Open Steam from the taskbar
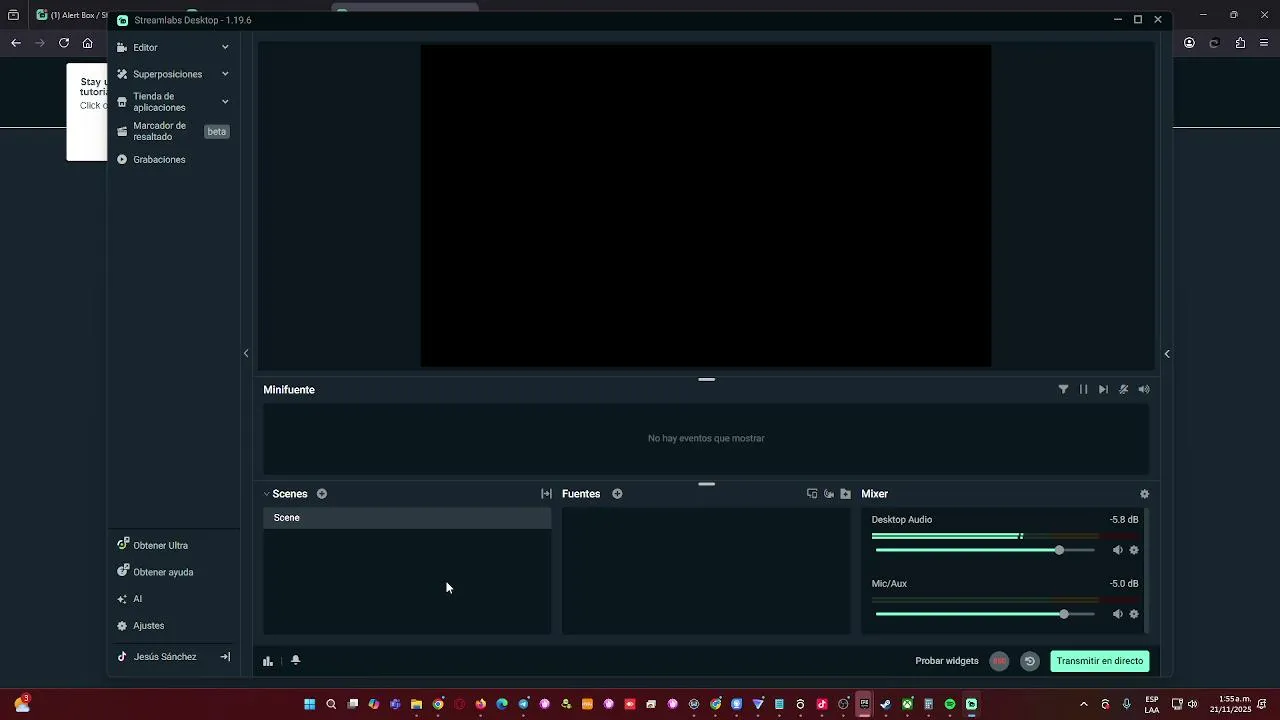 click(886, 704)
